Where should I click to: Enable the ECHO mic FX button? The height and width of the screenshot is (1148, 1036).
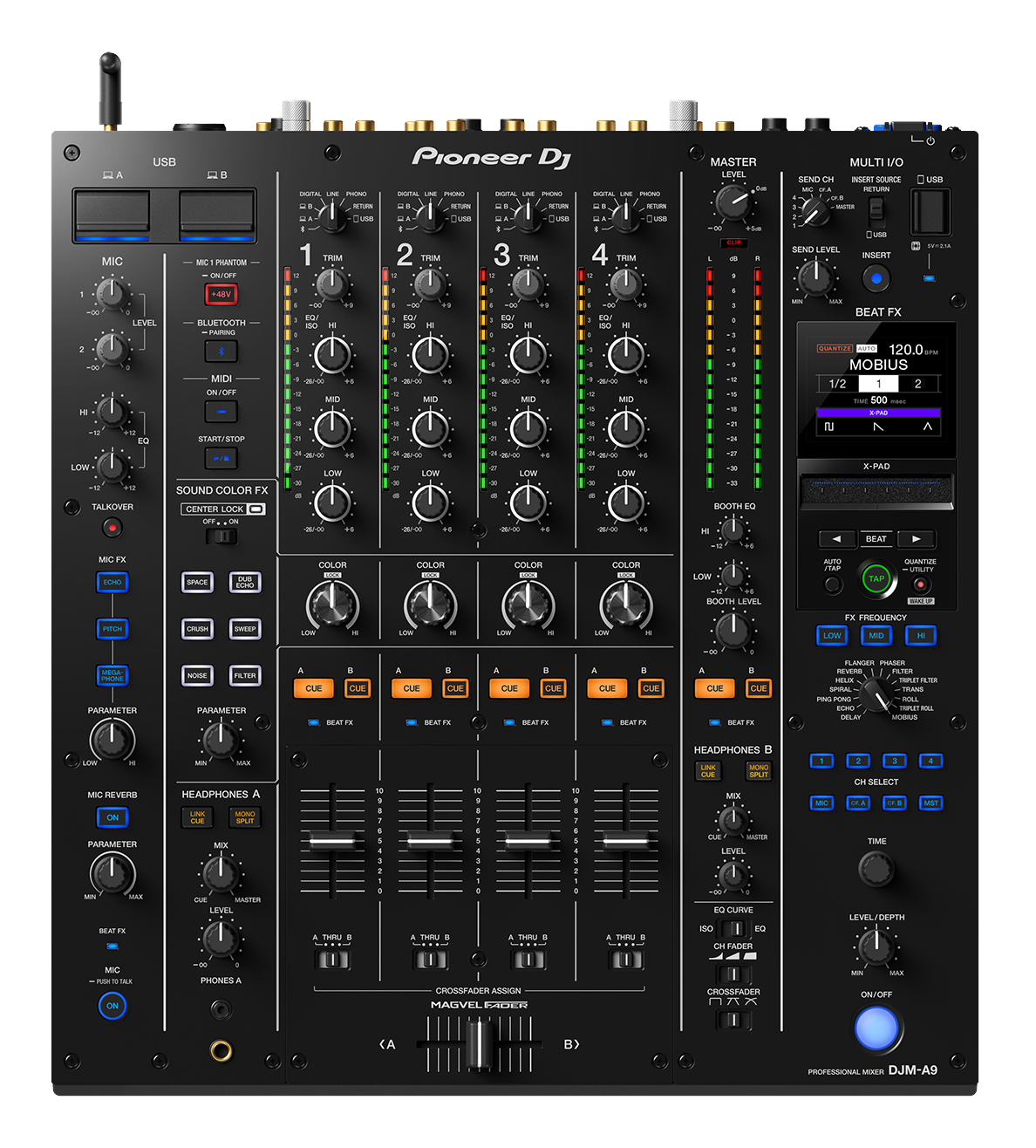(x=112, y=582)
